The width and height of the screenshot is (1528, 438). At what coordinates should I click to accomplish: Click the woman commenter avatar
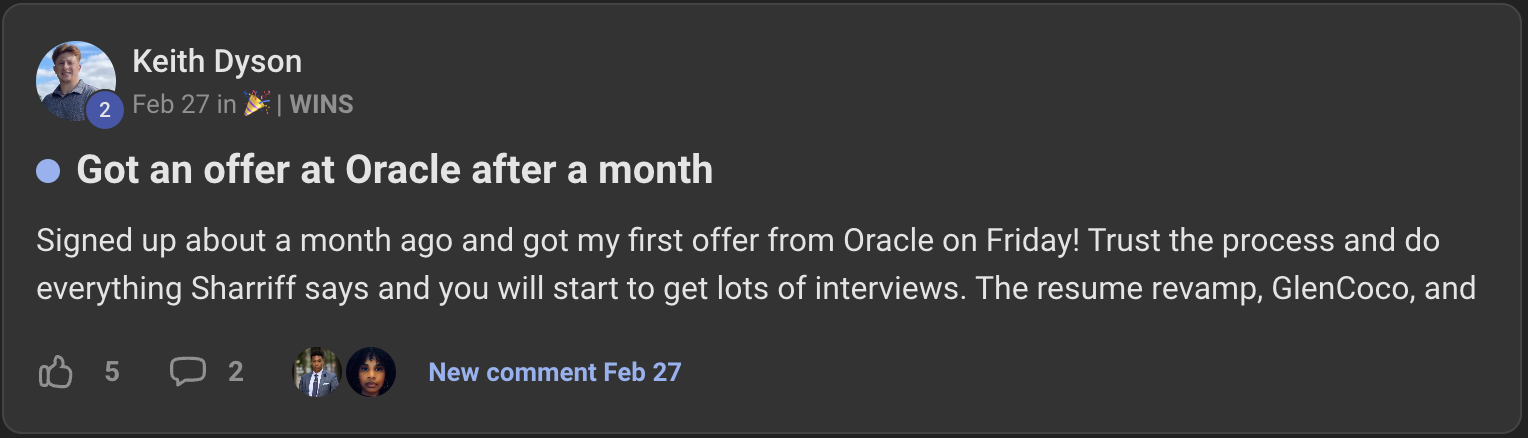tap(371, 373)
